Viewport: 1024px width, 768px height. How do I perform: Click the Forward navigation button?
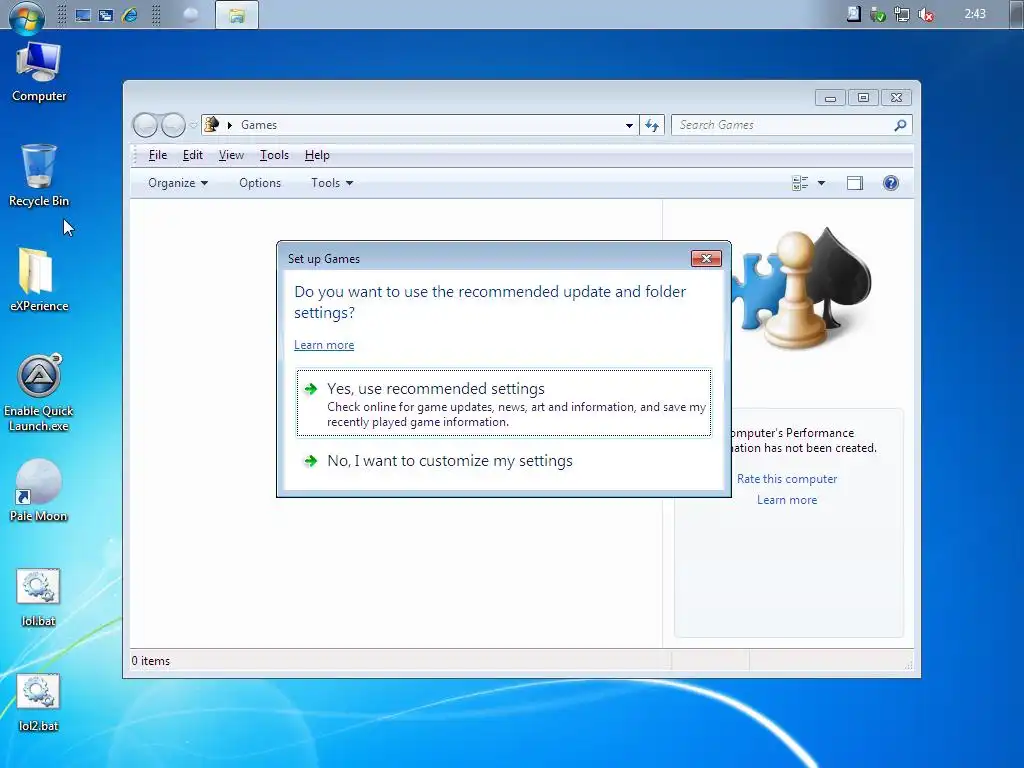pos(173,125)
